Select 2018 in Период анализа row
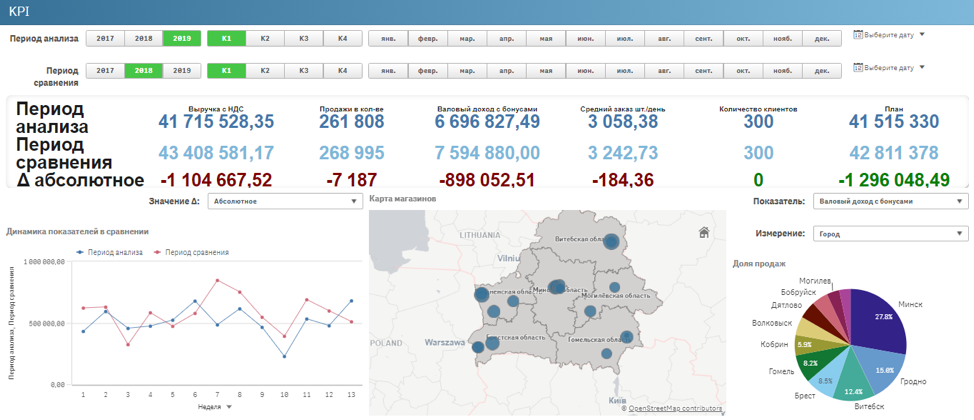 click(143, 39)
